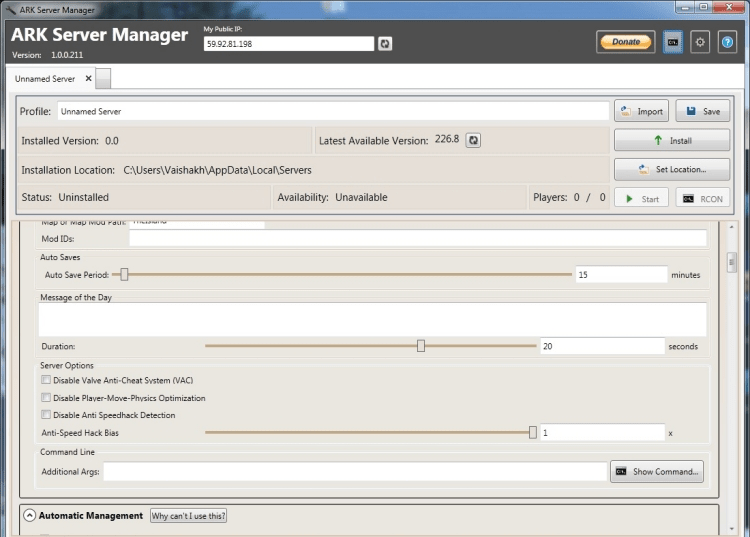Click the Donate button
Viewport: 750px width, 537px height.
626,42
